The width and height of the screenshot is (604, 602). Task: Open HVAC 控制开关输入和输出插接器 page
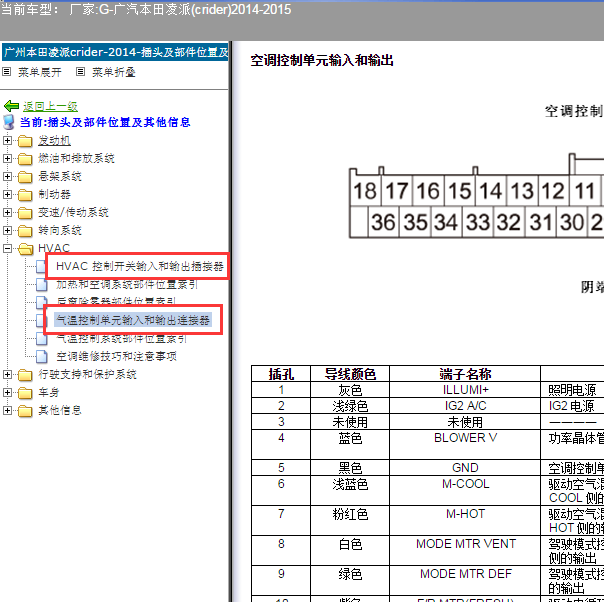tap(139, 266)
